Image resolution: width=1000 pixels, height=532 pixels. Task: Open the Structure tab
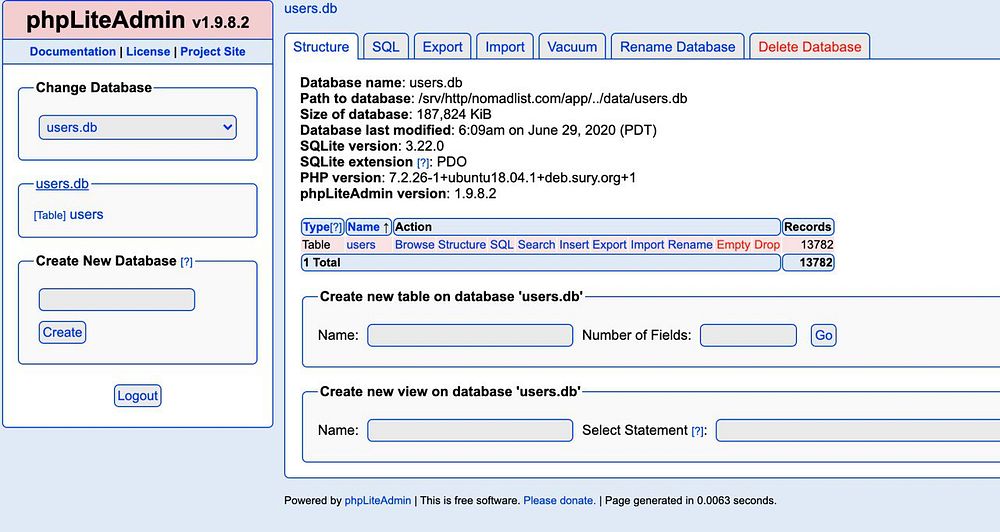pos(321,47)
